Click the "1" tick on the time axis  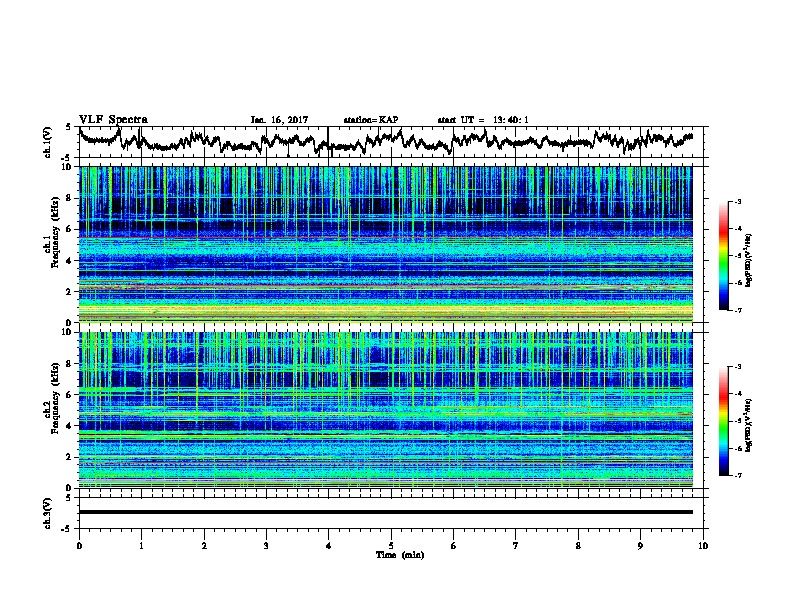point(141,546)
